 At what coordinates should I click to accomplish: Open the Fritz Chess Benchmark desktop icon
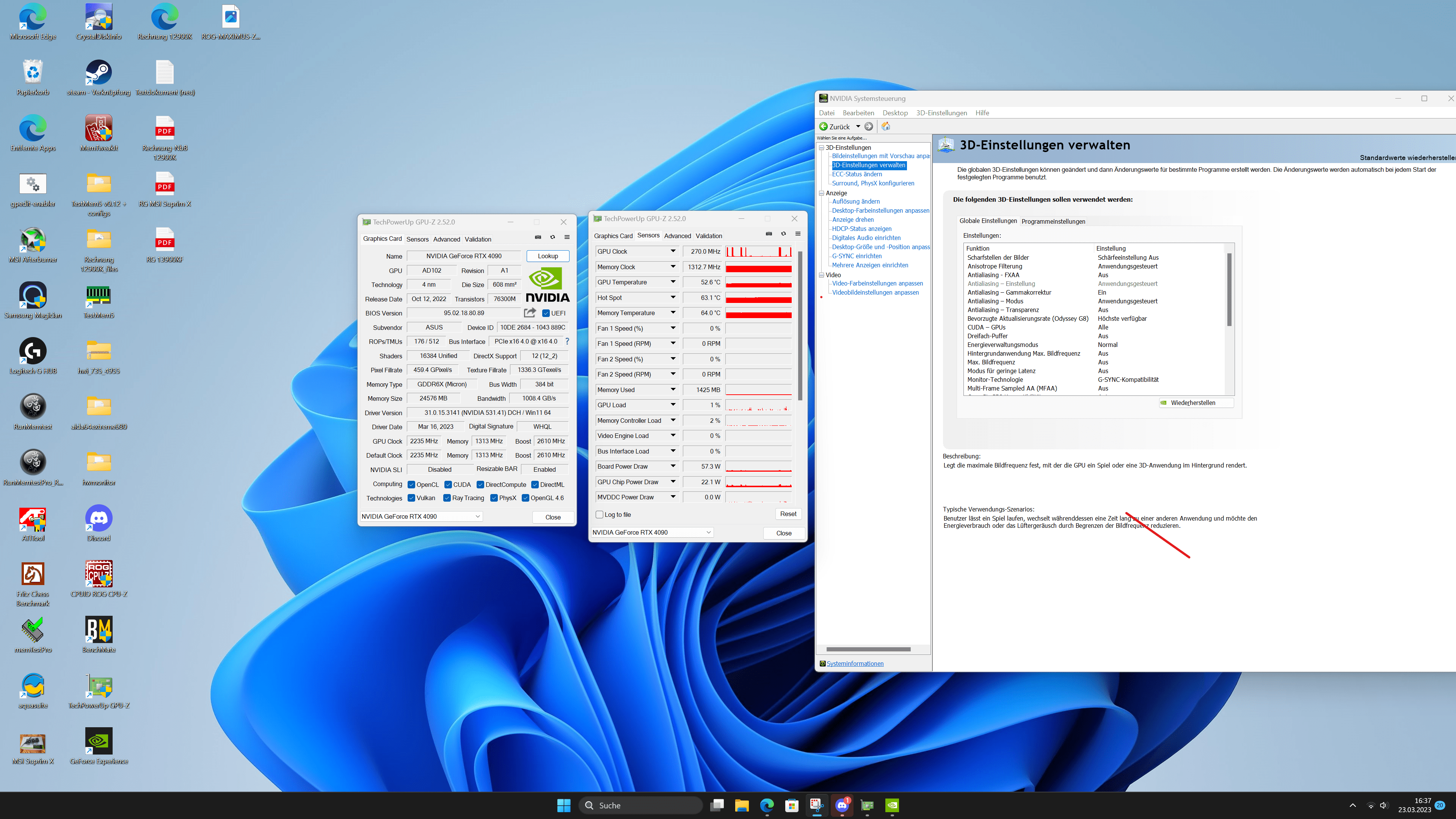33,584
